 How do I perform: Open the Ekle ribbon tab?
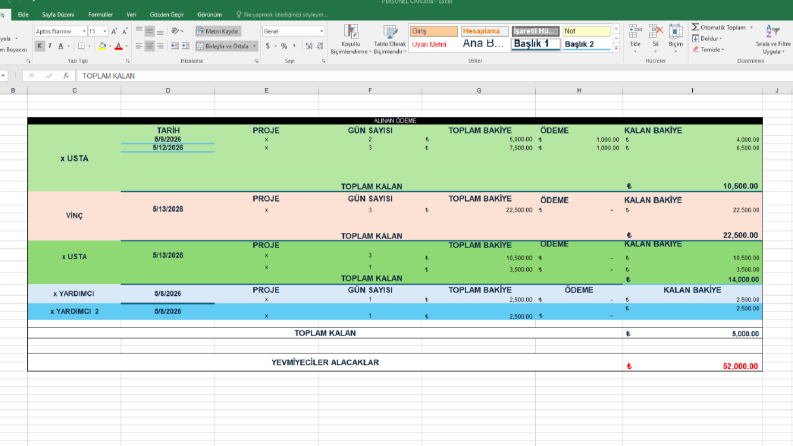[23, 15]
